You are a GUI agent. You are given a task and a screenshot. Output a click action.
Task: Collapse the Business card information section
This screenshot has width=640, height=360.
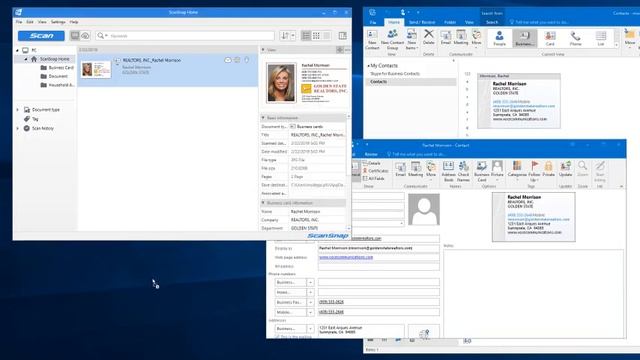pos(263,203)
